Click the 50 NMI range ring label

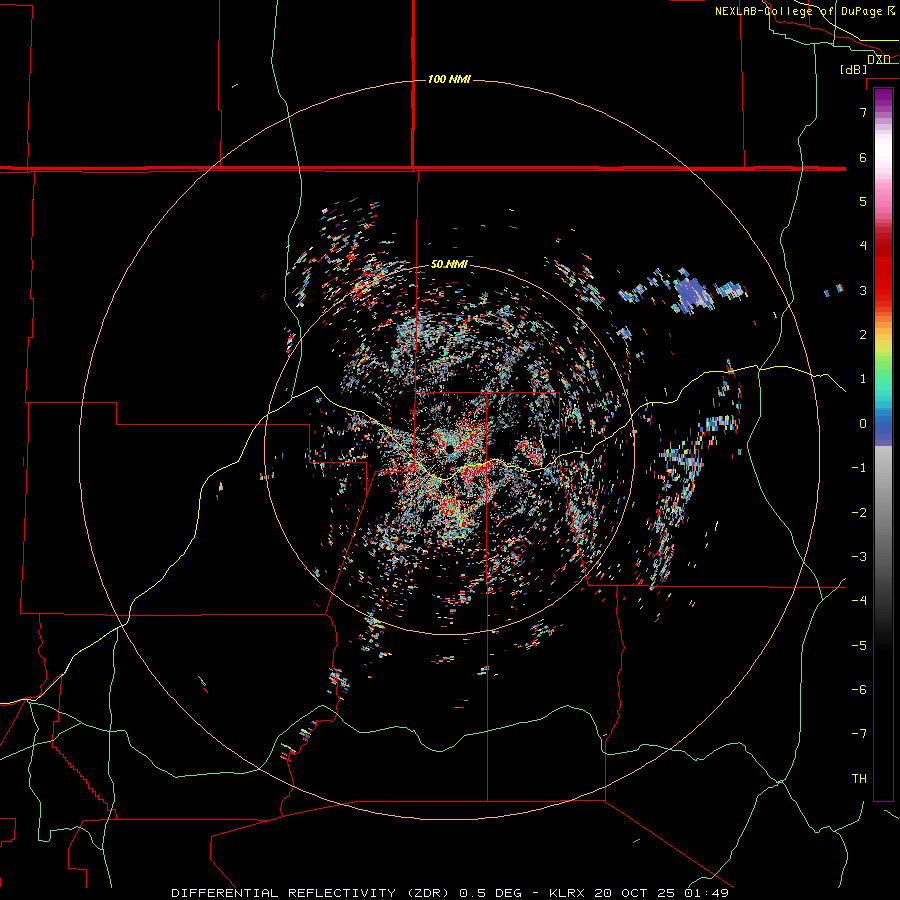click(449, 264)
